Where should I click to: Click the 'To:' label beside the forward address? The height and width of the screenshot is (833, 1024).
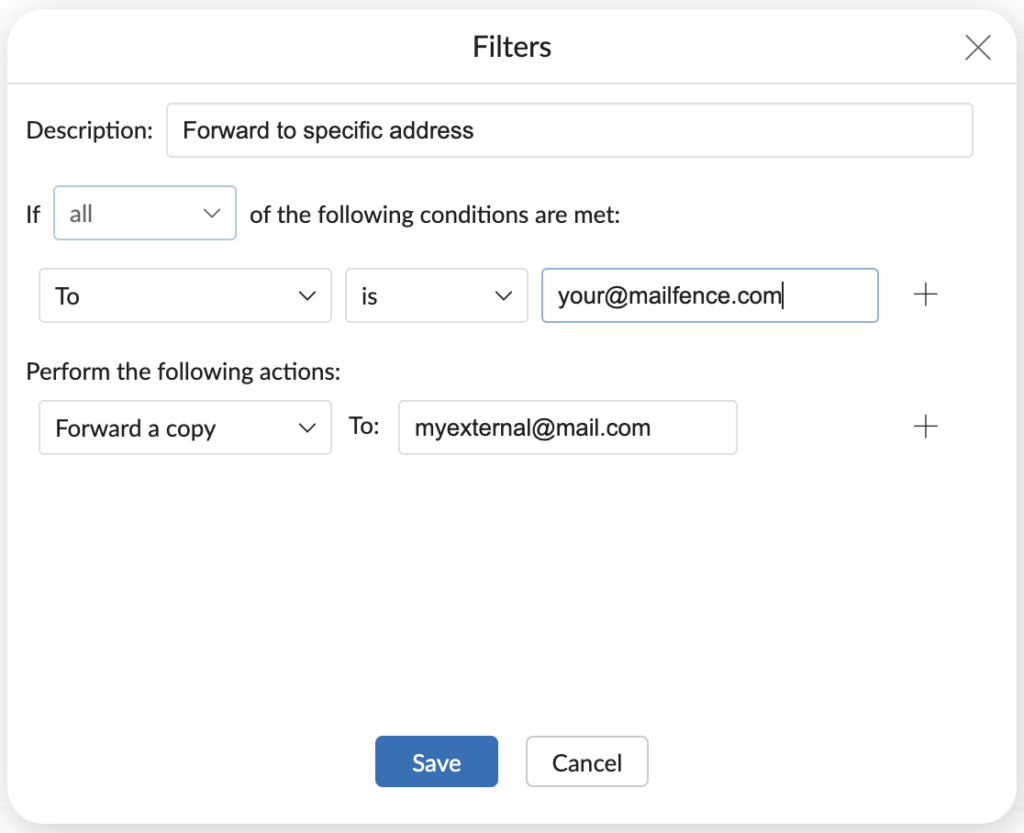pos(364,427)
